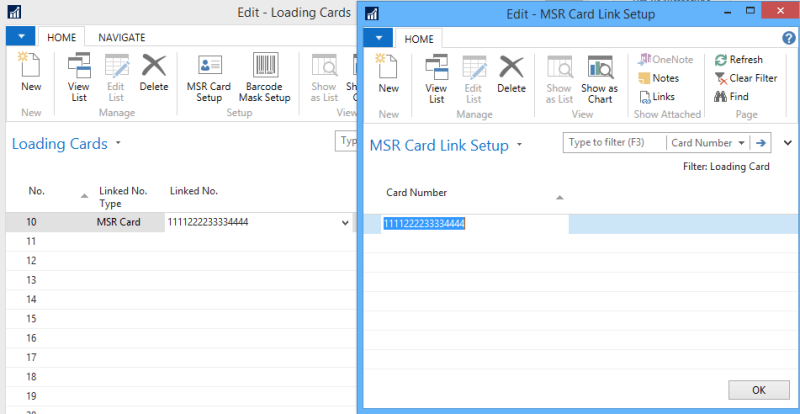
Task: Apply the filter with the blue arrow button
Action: click(761, 143)
